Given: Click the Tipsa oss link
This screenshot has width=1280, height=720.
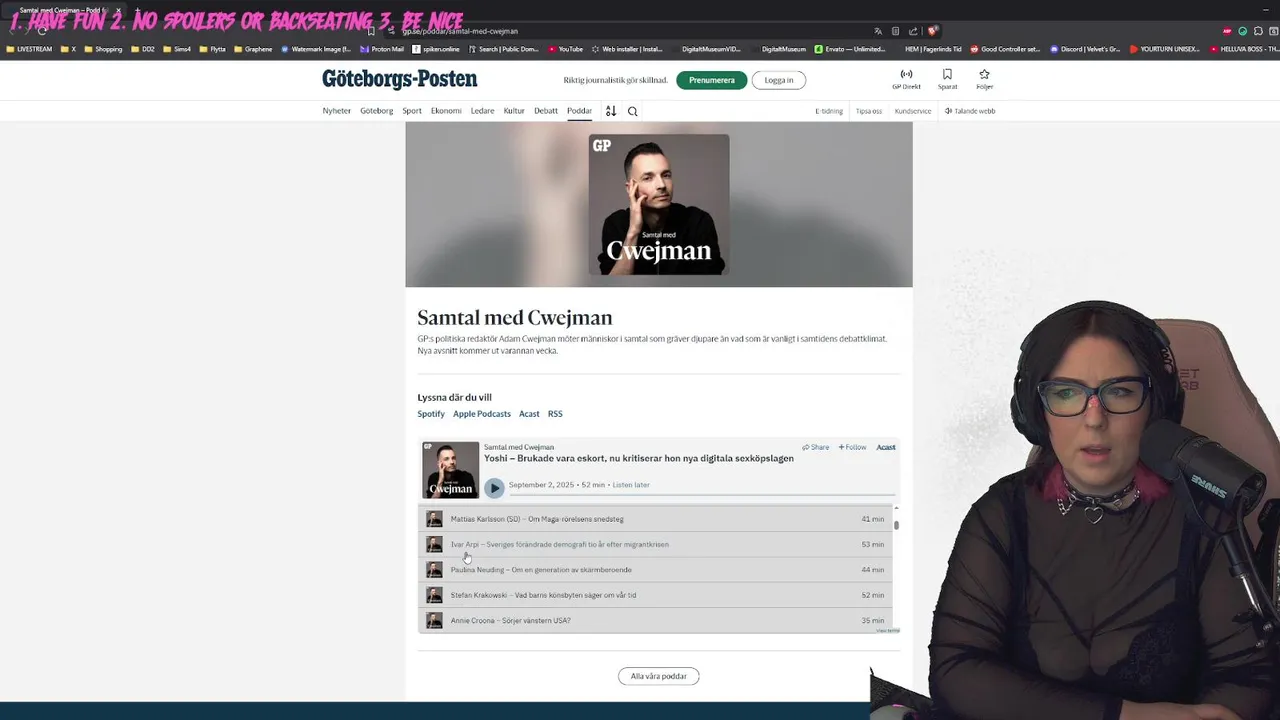Looking at the screenshot, I should tap(869, 111).
